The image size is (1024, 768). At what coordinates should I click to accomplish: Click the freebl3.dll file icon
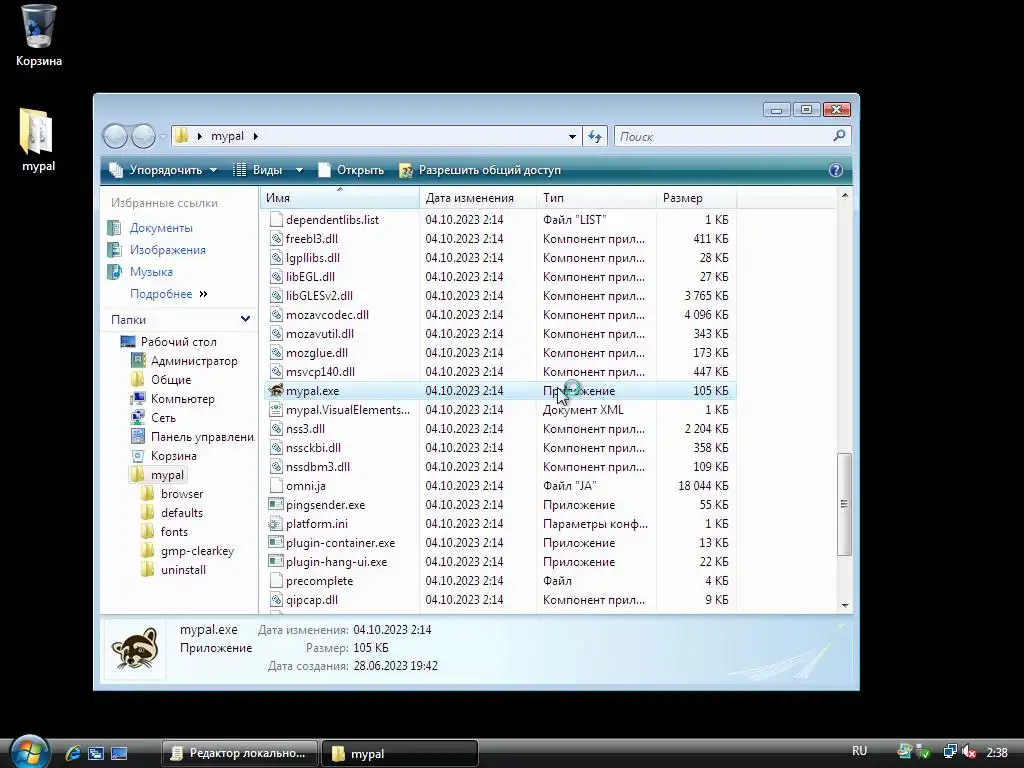click(x=276, y=238)
